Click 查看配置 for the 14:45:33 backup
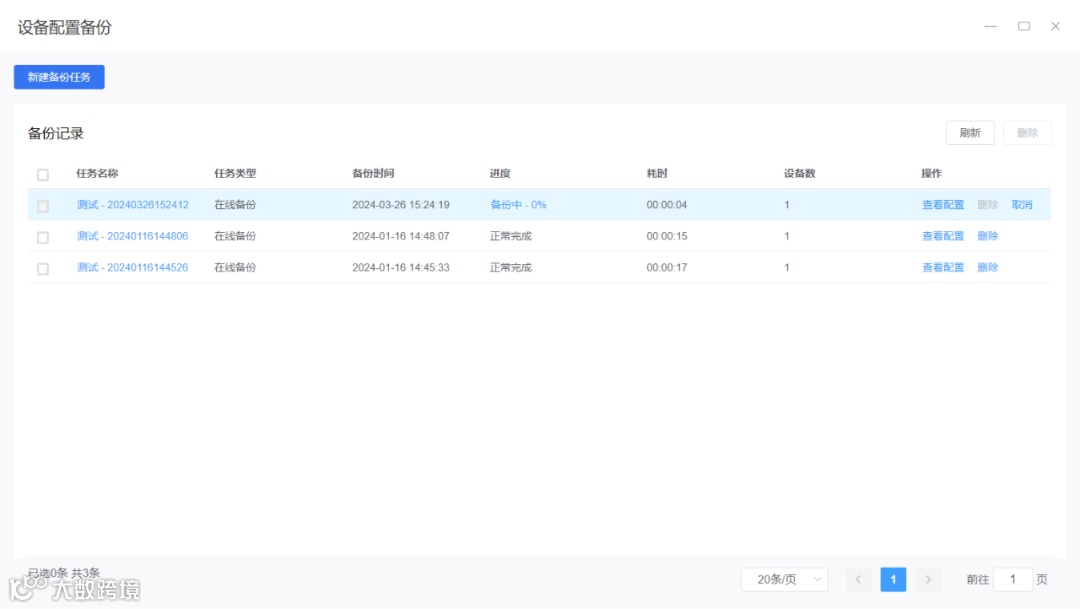 tap(943, 267)
